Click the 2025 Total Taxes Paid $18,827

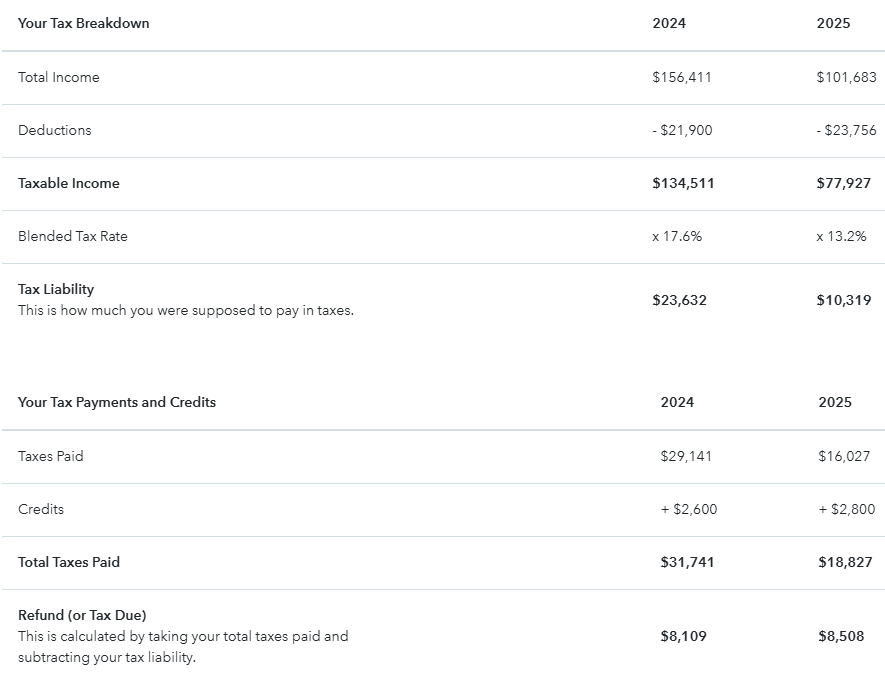pyautogui.click(x=846, y=562)
